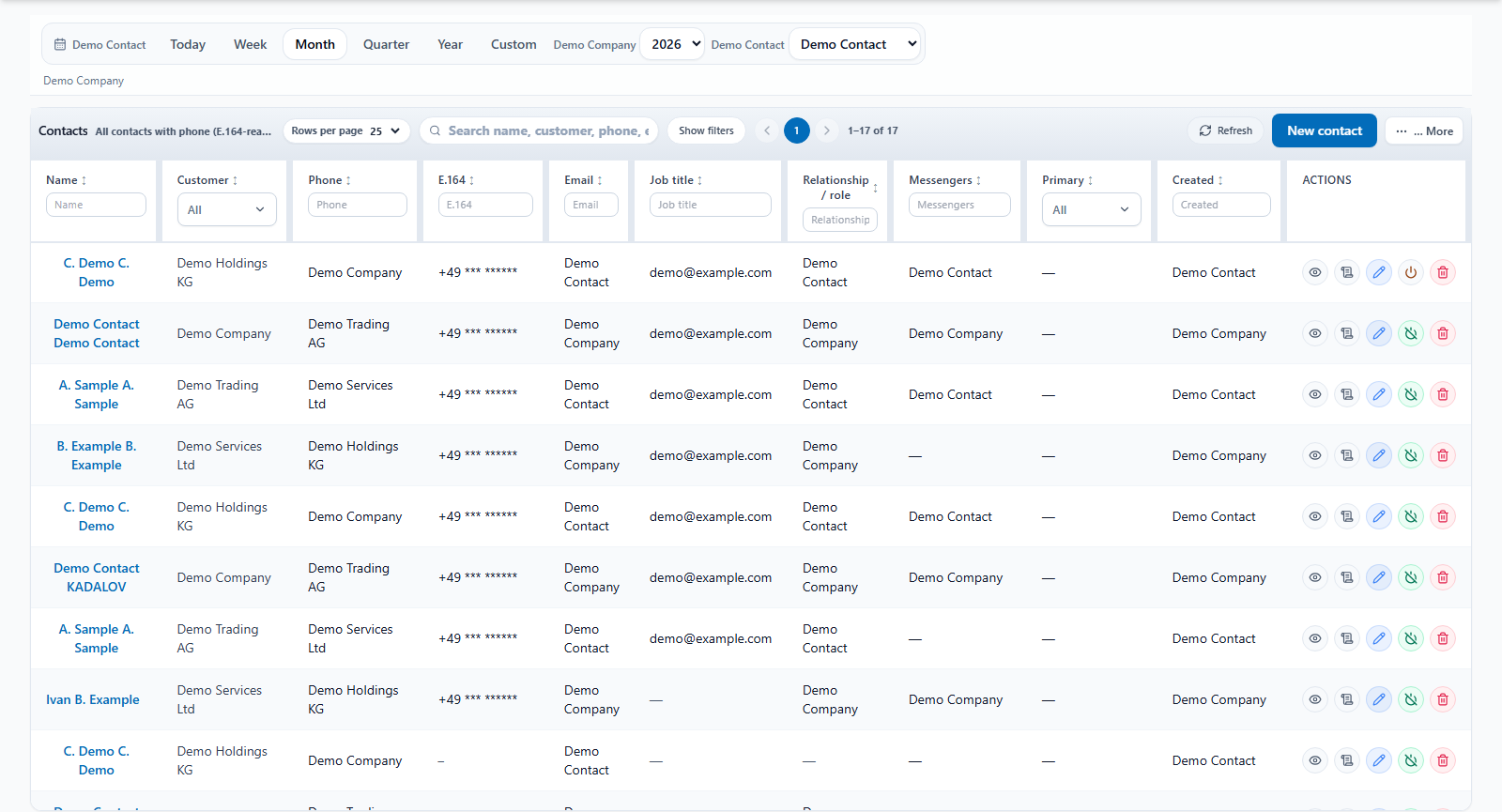Open the Demo Contact select in top bar
This screenshot has height=812, width=1502.
coord(854,44)
